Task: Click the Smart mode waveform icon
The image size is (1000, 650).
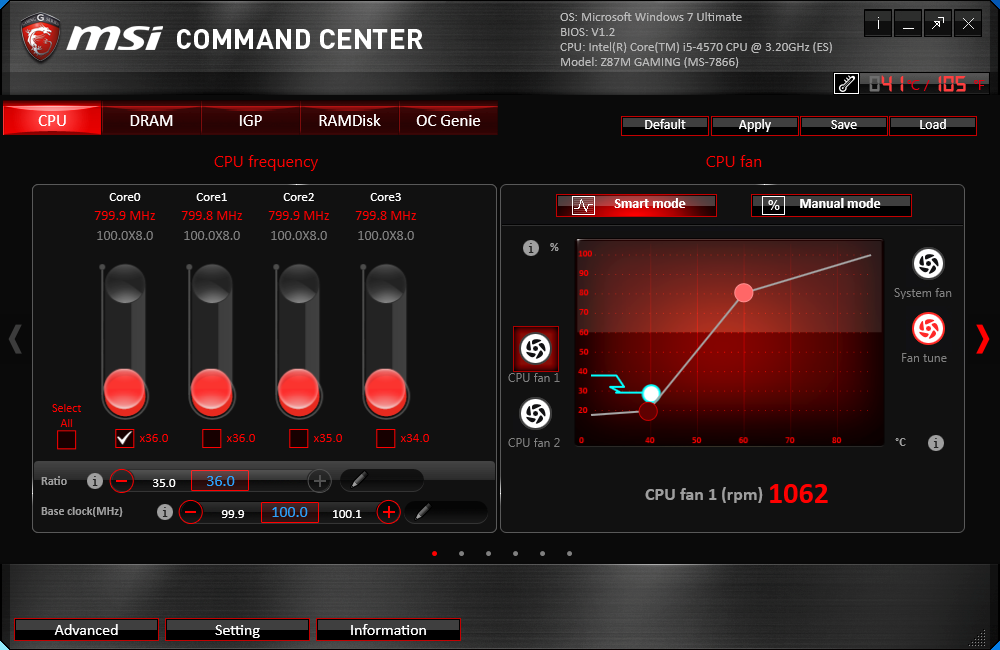Action: (x=583, y=205)
